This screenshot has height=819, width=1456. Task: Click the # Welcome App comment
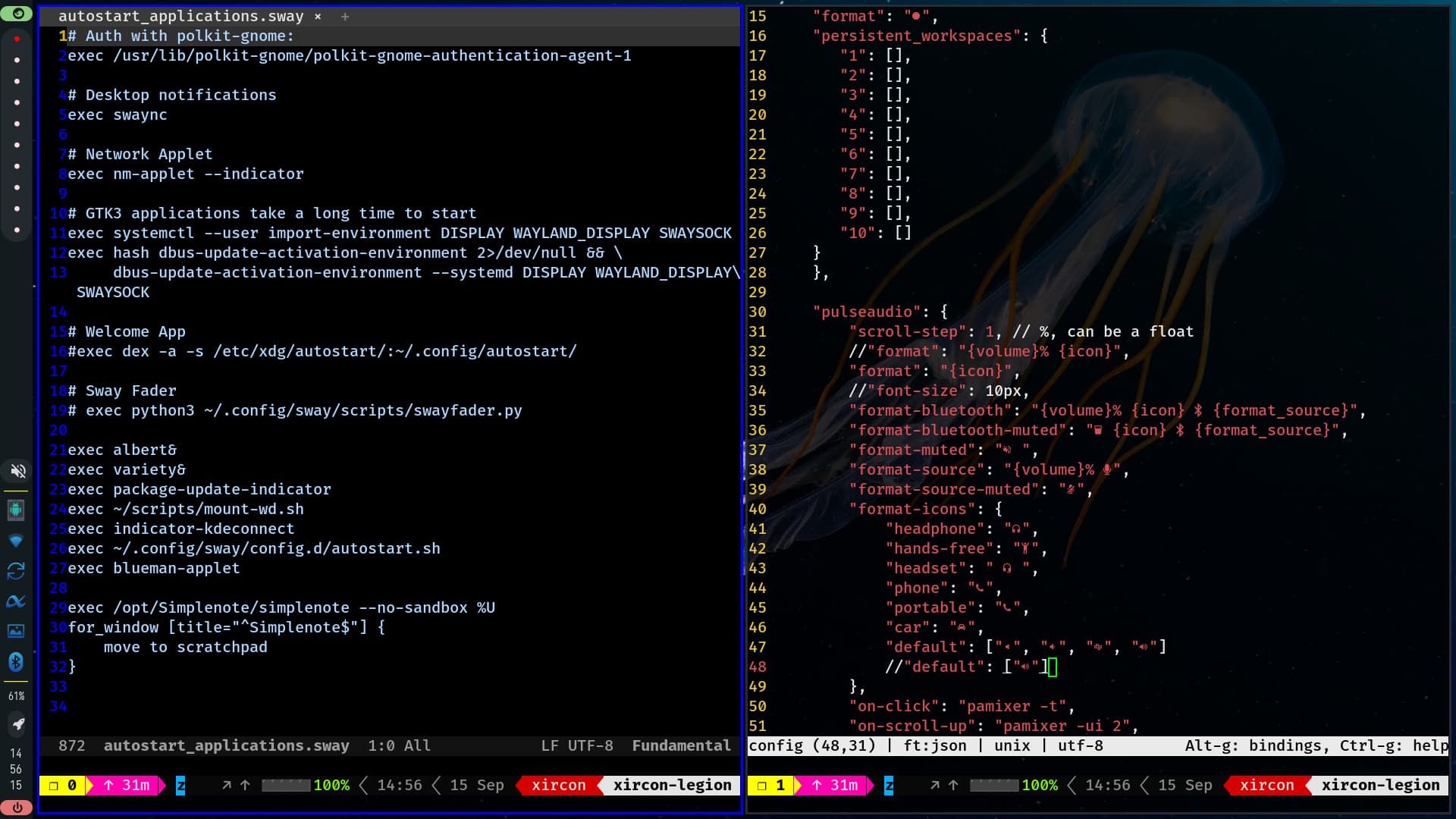click(127, 331)
